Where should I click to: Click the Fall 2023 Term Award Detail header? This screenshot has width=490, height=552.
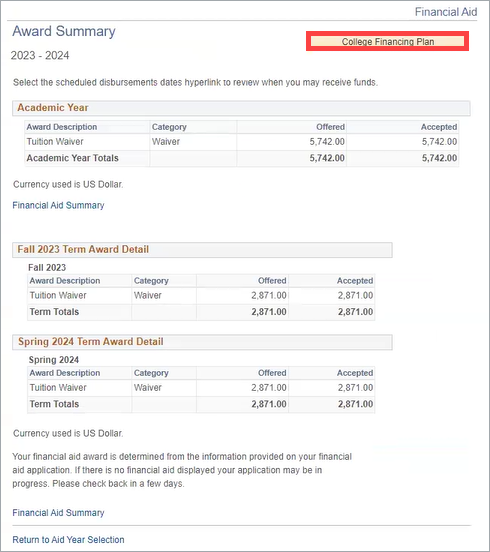[x=202, y=250]
